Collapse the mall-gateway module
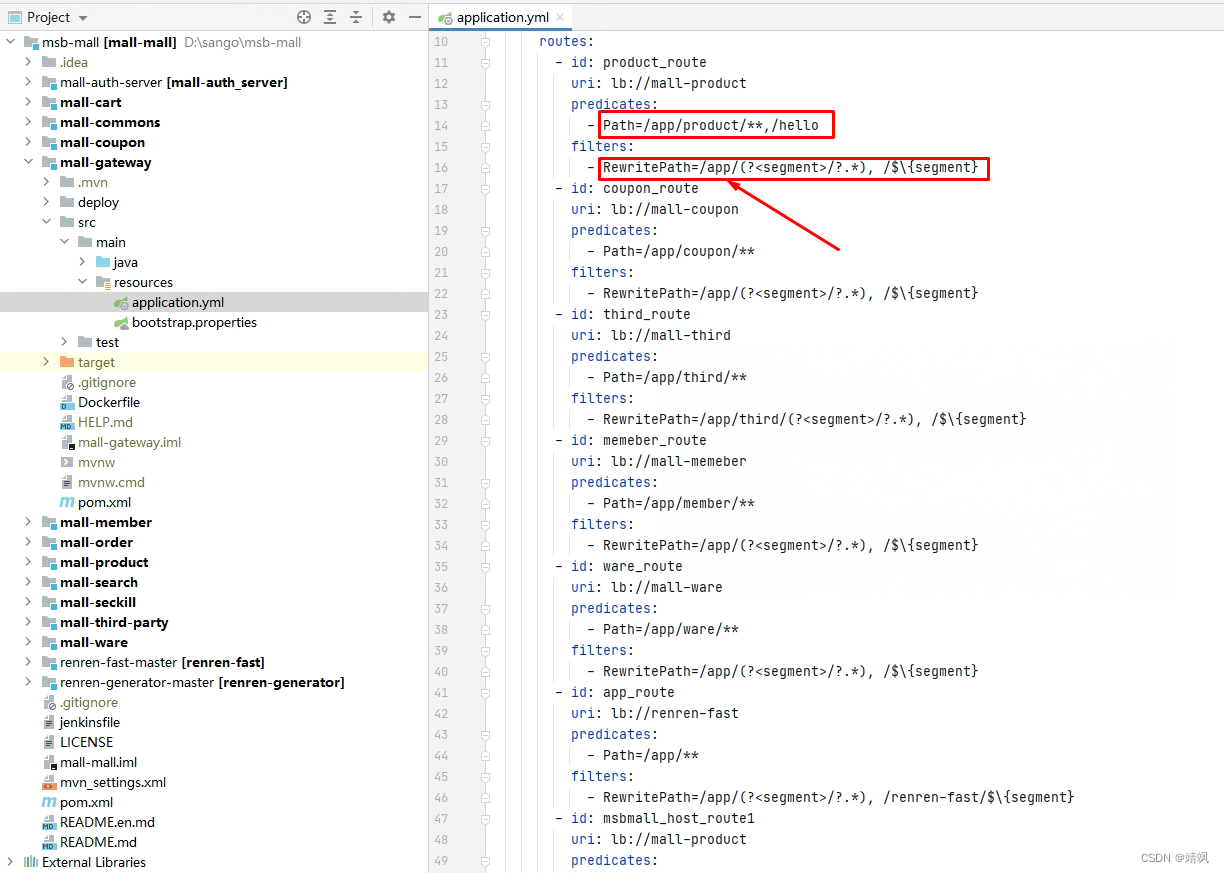This screenshot has height=873, width=1224. (x=29, y=162)
